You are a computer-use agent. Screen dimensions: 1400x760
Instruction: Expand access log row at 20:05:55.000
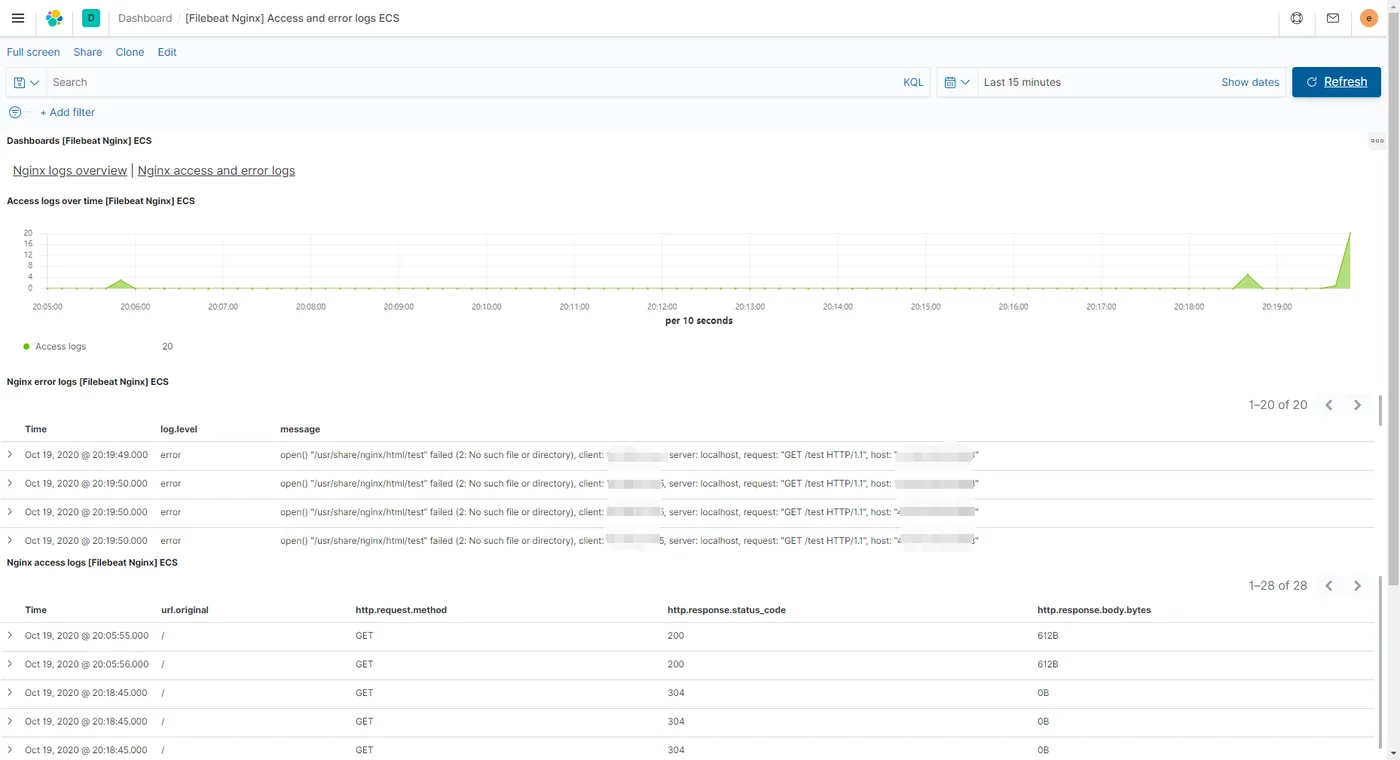click(10, 635)
